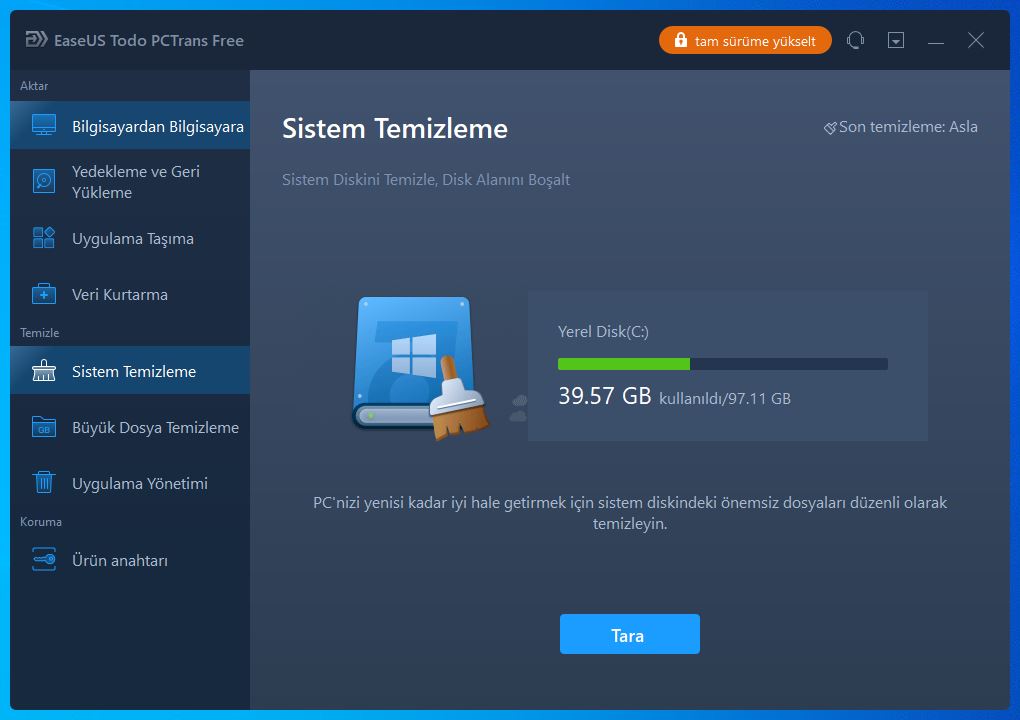Click the description text starting "PC'nizi yenisi kadar"
1020x720 pixels.
630,513
